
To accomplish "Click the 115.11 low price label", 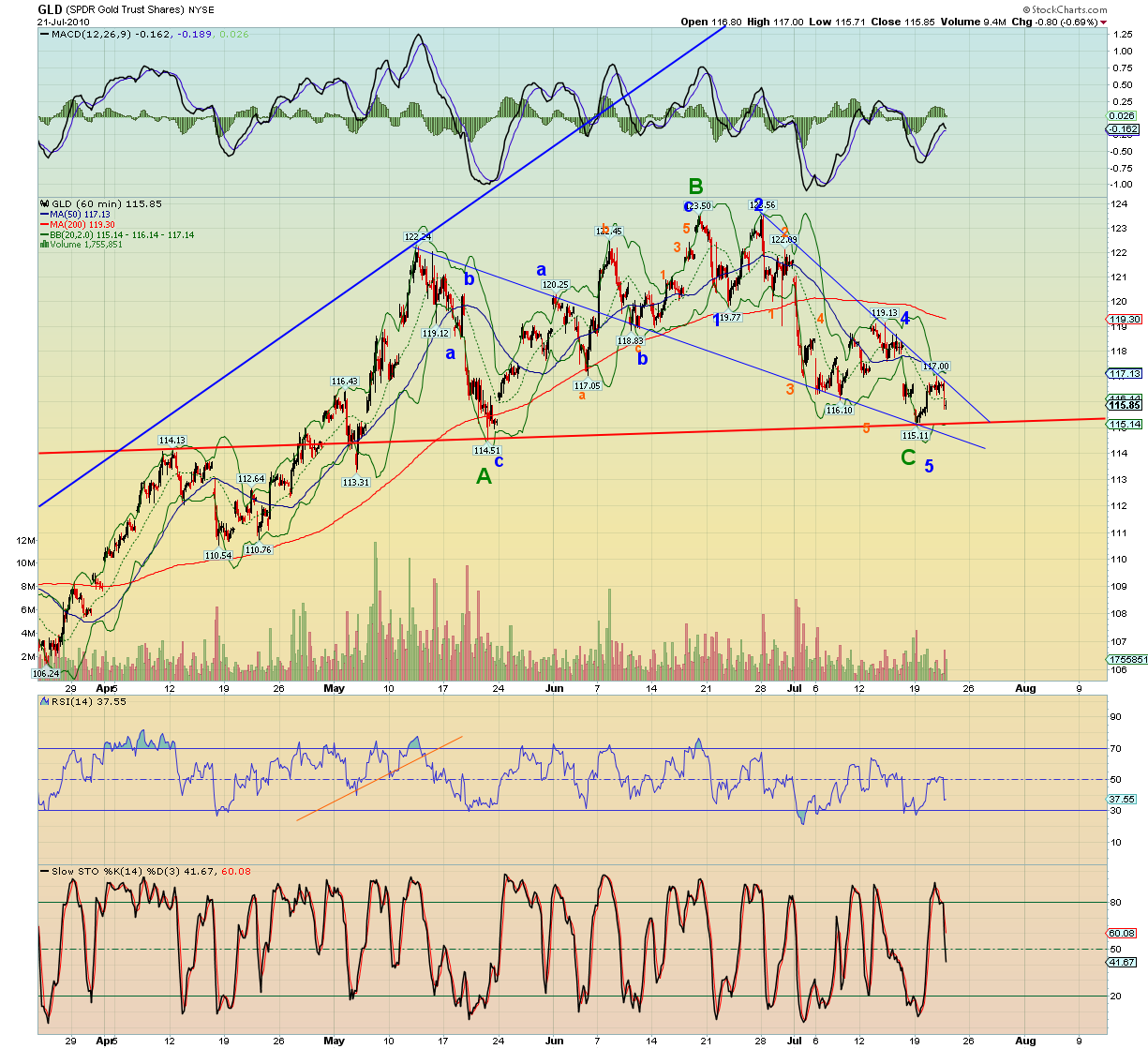I will (x=915, y=435).
